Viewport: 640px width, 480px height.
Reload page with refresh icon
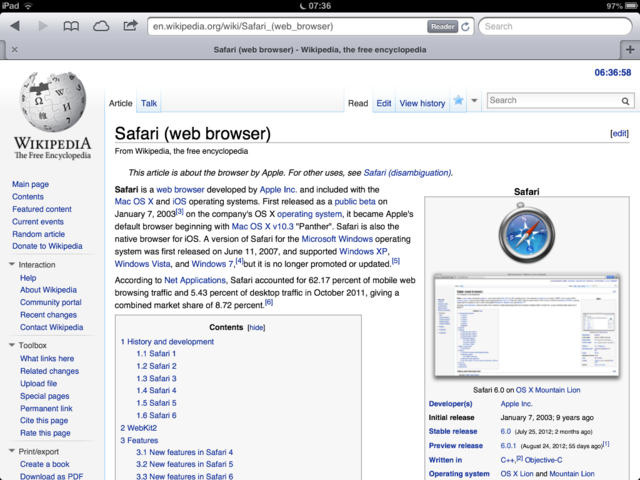(465, 27)
